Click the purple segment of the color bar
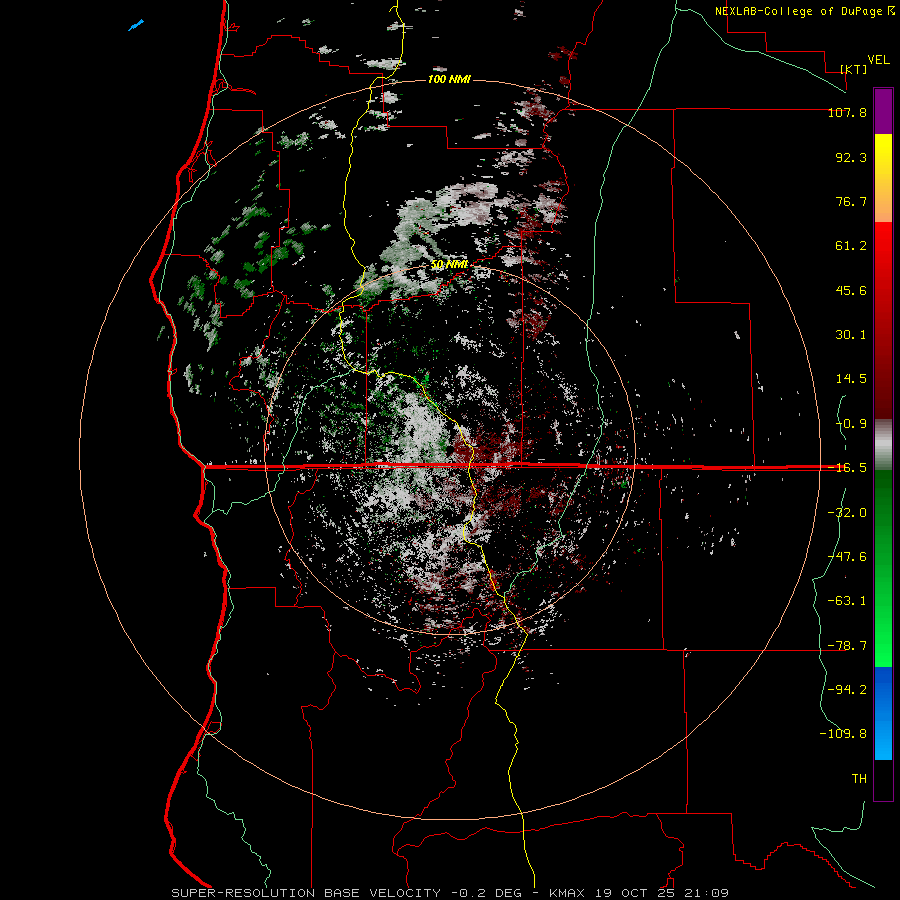Image resolution: width=900 pixels, height=900 pixels. 883,111
